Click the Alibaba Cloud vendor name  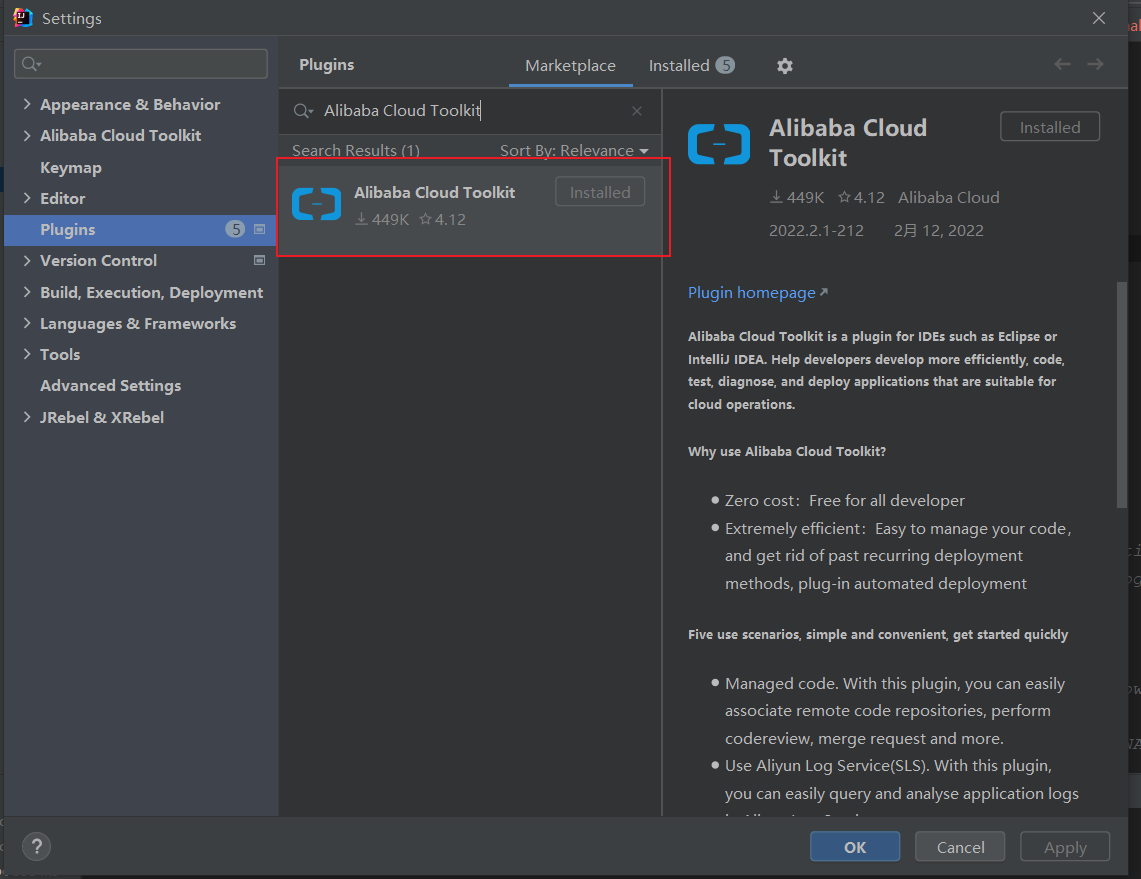click(948, 197)
